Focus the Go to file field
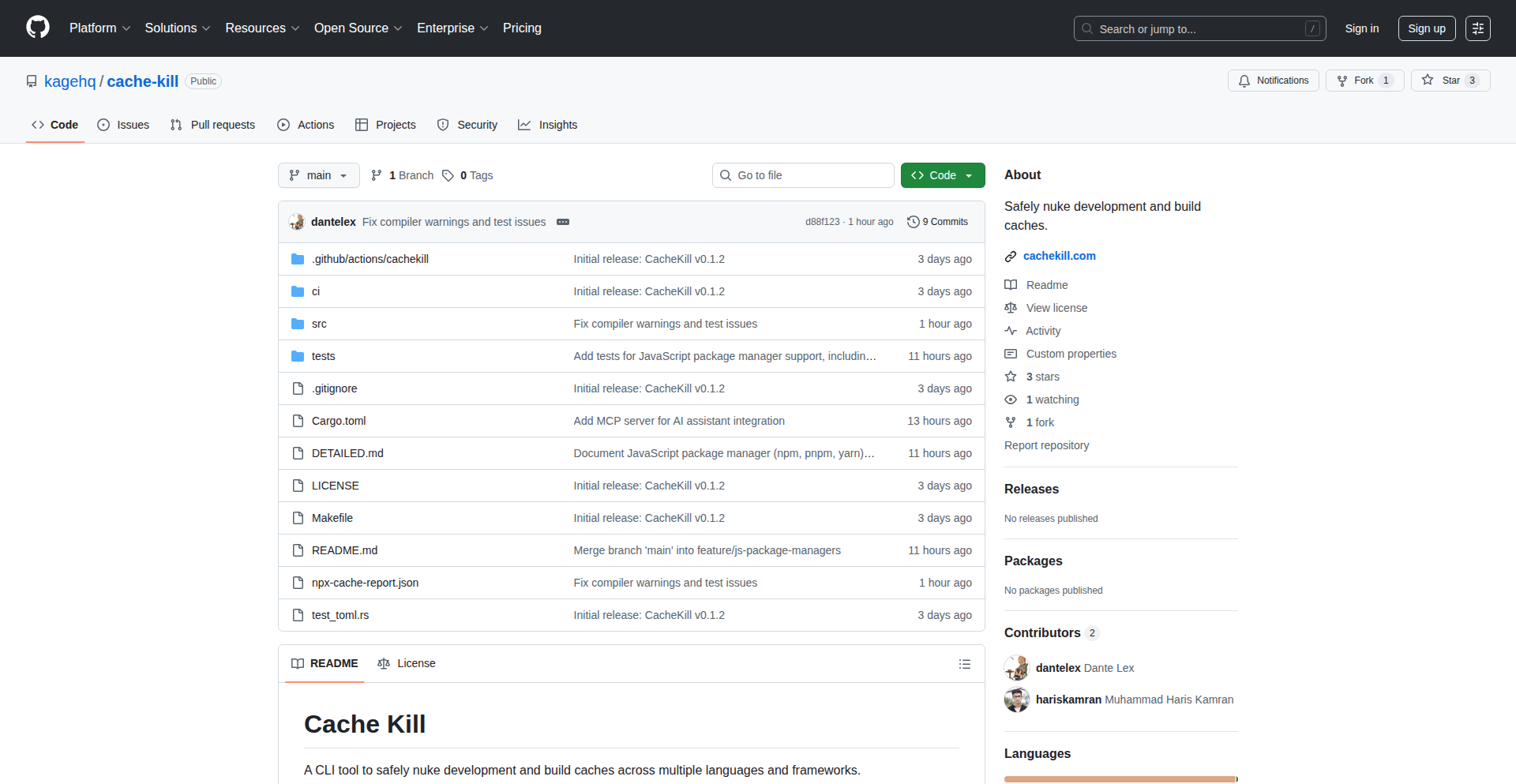1516x784 pixels. [x=803, y=175]
